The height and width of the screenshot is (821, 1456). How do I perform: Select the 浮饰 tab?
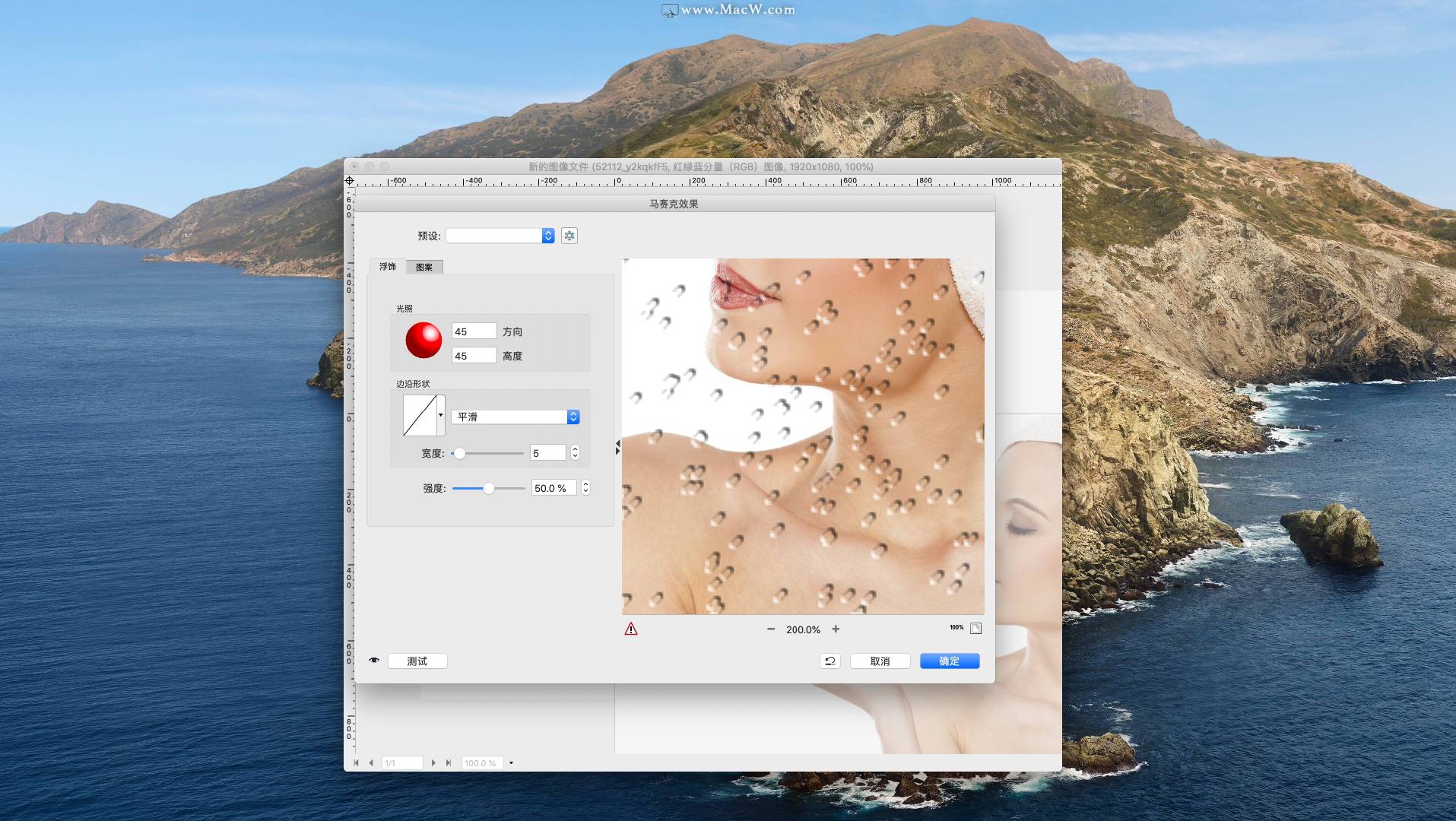click(389, 267)
